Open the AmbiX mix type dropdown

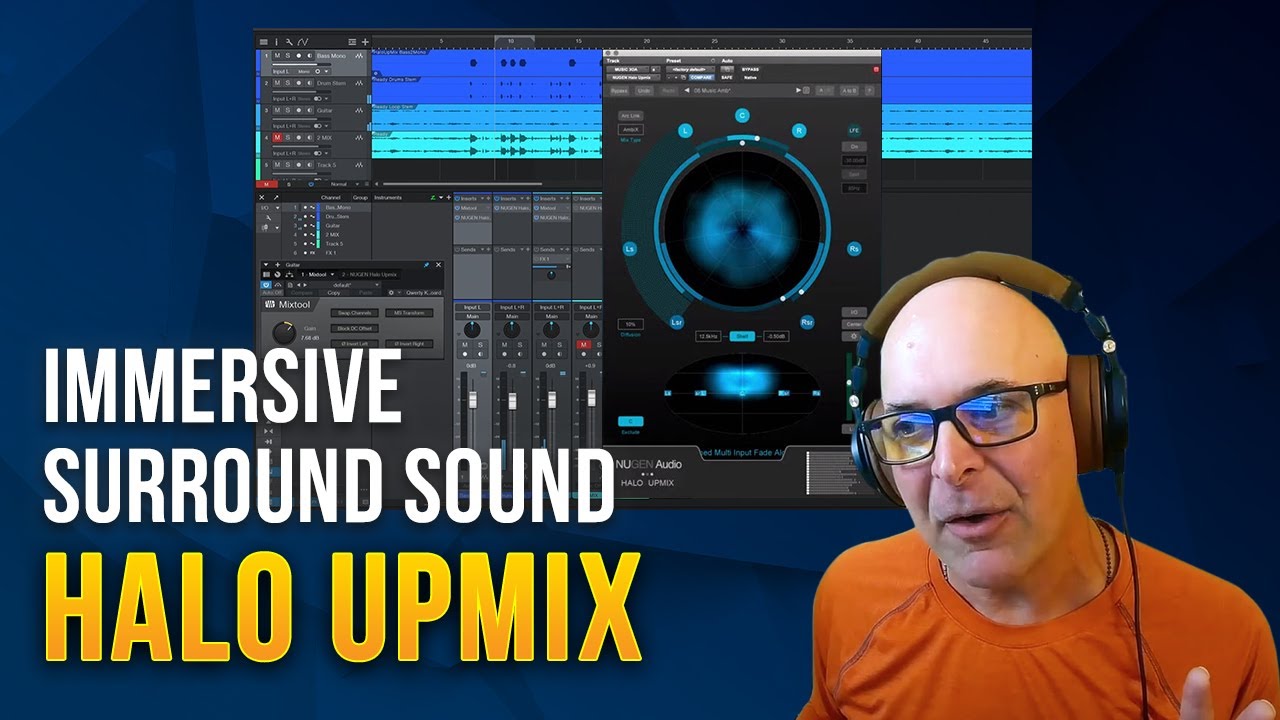click(x=631, y=130)
